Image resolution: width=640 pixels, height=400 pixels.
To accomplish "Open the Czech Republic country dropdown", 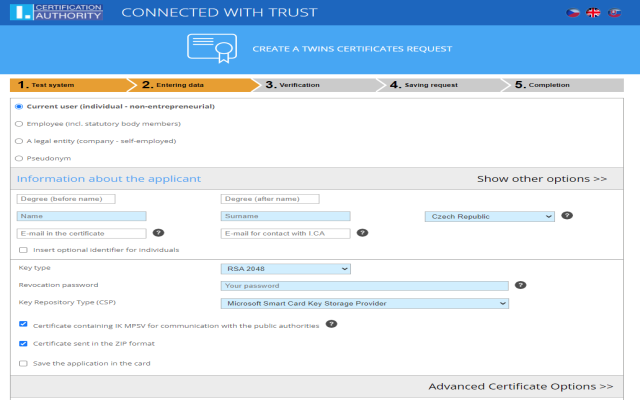I will pyautogui.click(x=489, y=216).
